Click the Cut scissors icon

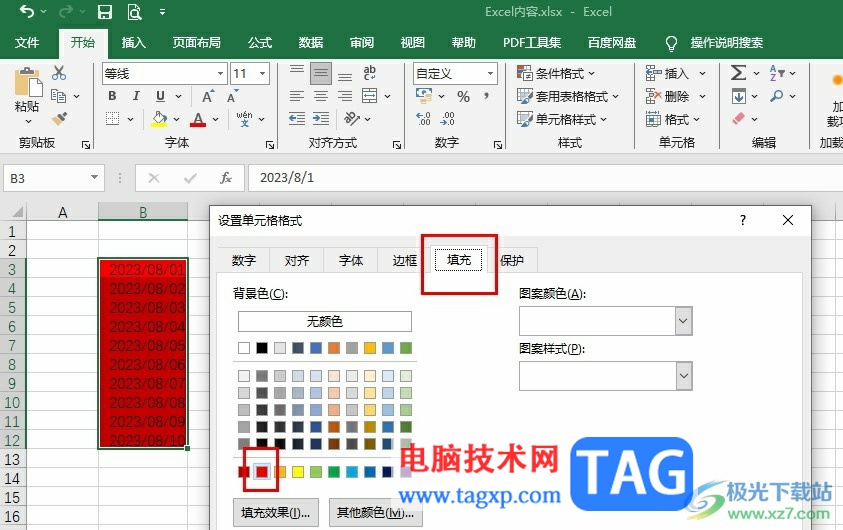point(59,73)
